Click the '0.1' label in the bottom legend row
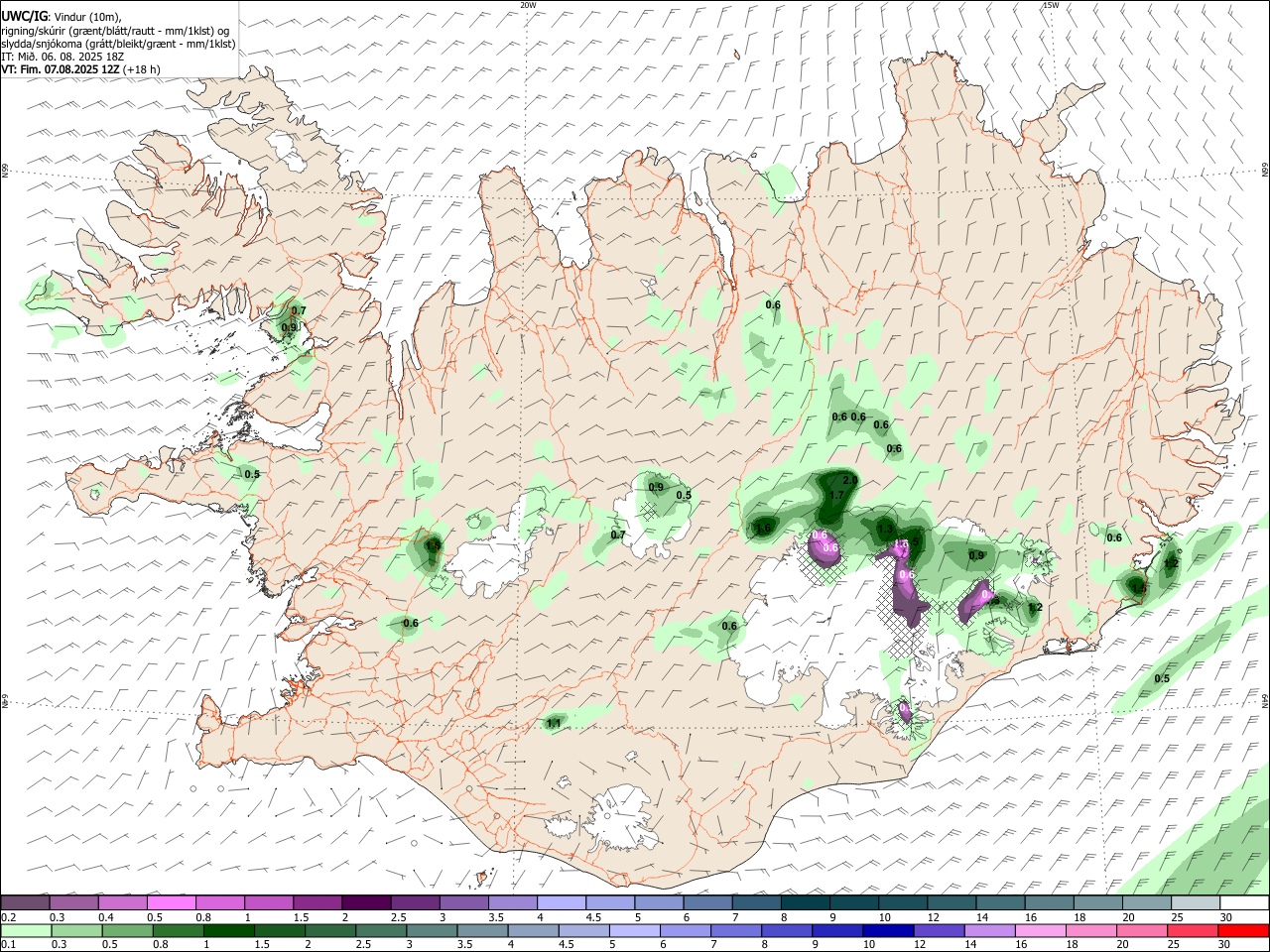Image resolution: width=1270 pixels, height=952 pixels. click(8, 944)
